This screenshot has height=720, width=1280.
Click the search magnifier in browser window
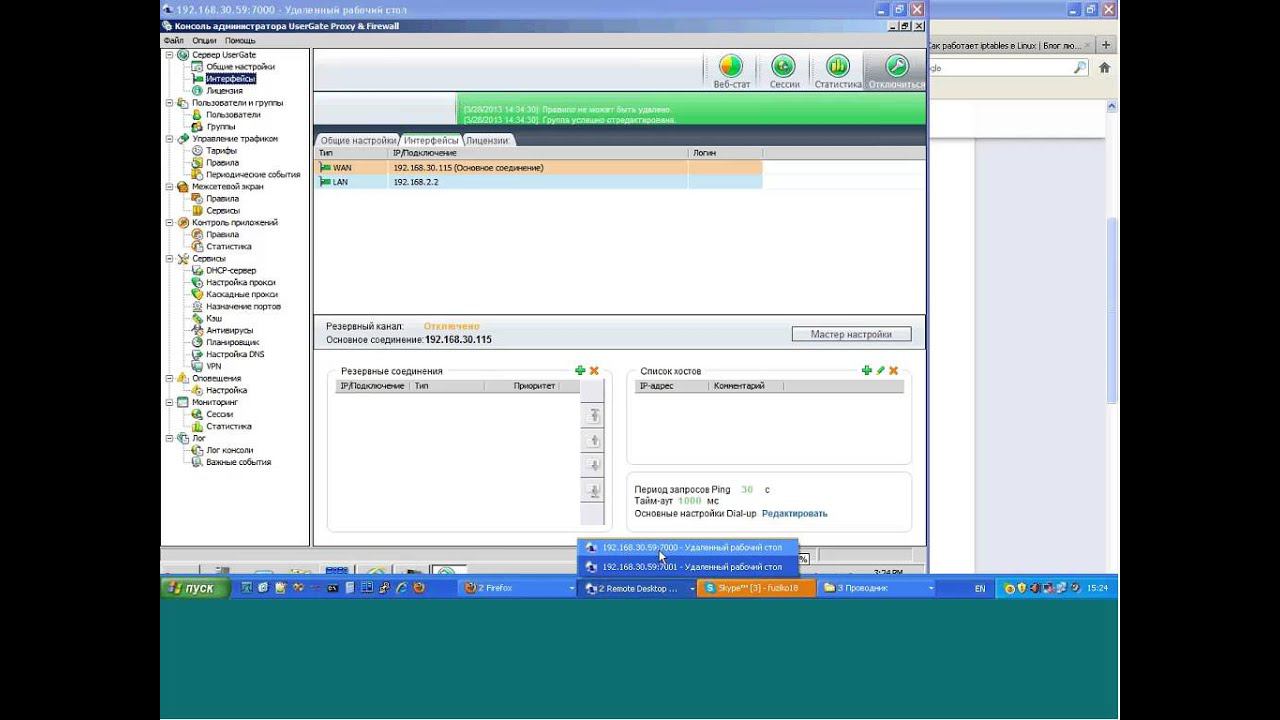click(1080, 68)
